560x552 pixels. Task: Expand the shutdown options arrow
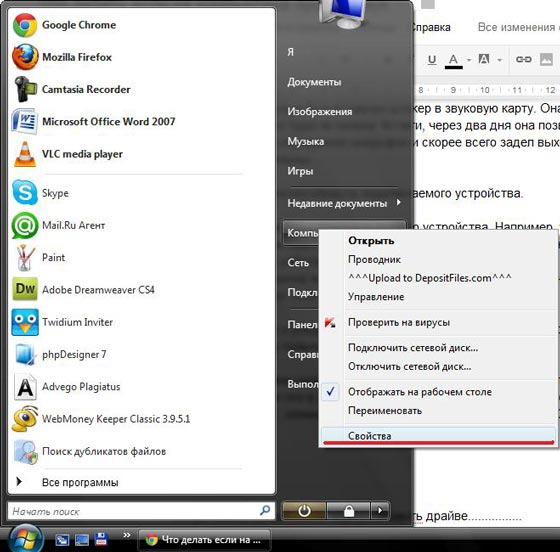380,511
